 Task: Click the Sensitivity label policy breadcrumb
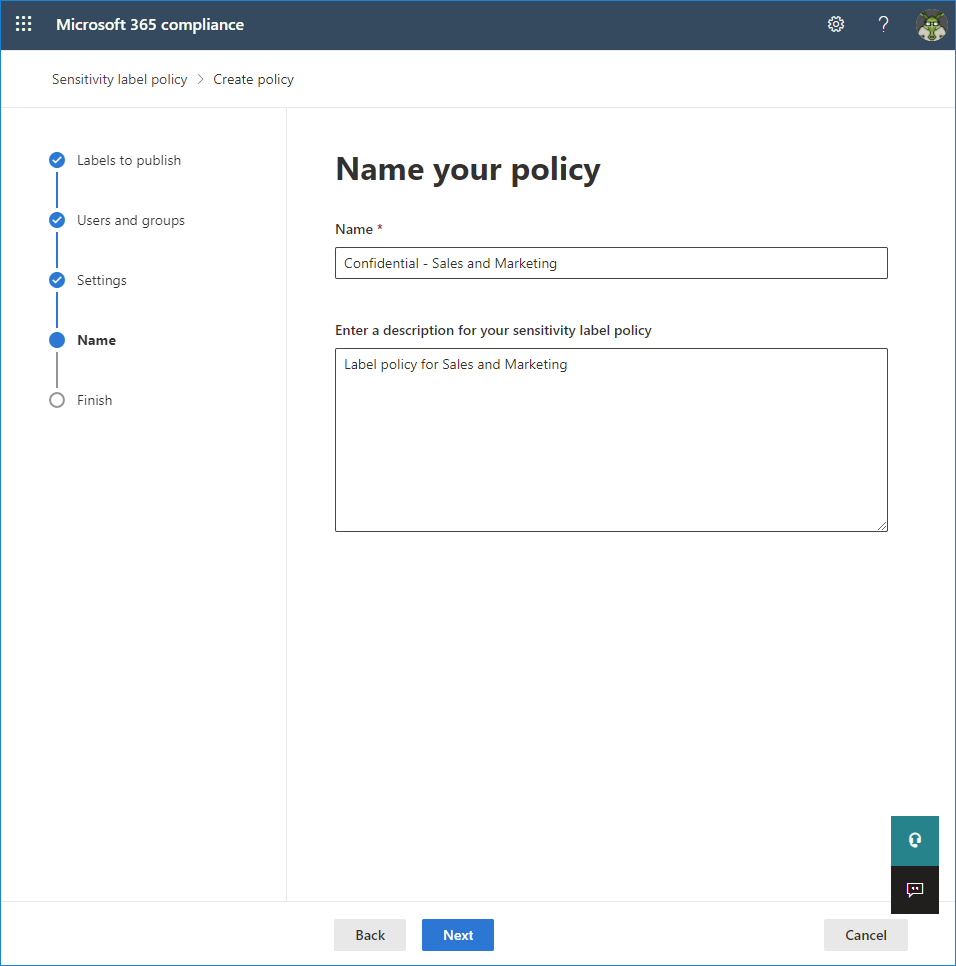click(120, 79)
